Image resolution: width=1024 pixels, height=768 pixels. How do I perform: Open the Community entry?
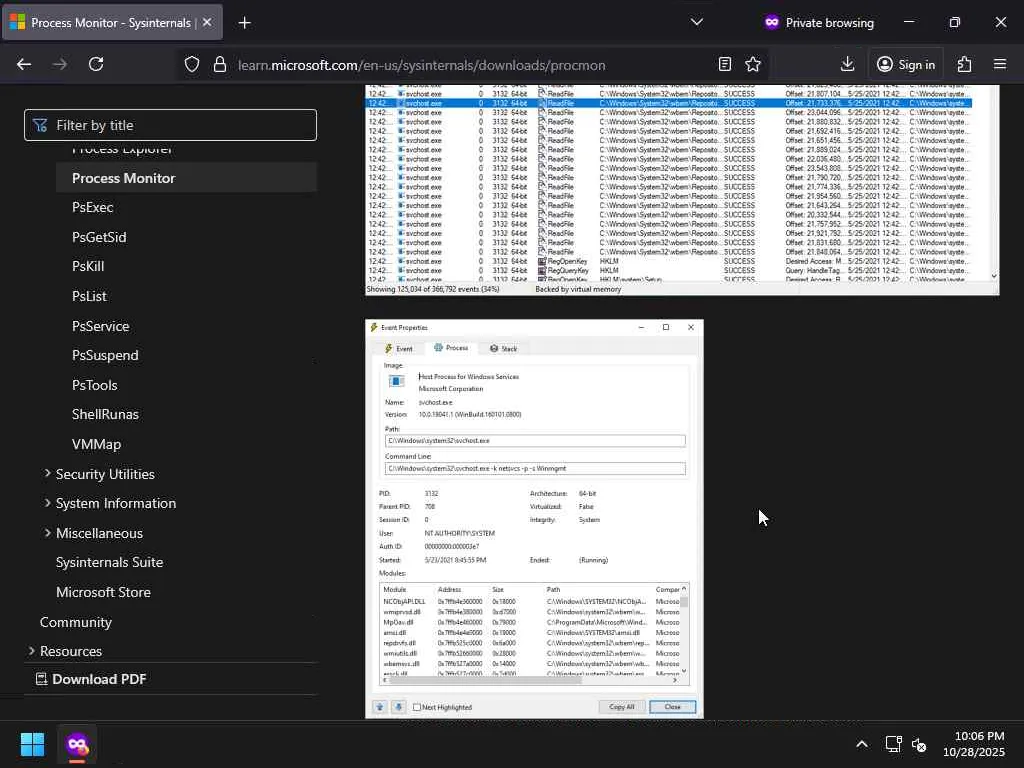[76, 622]
